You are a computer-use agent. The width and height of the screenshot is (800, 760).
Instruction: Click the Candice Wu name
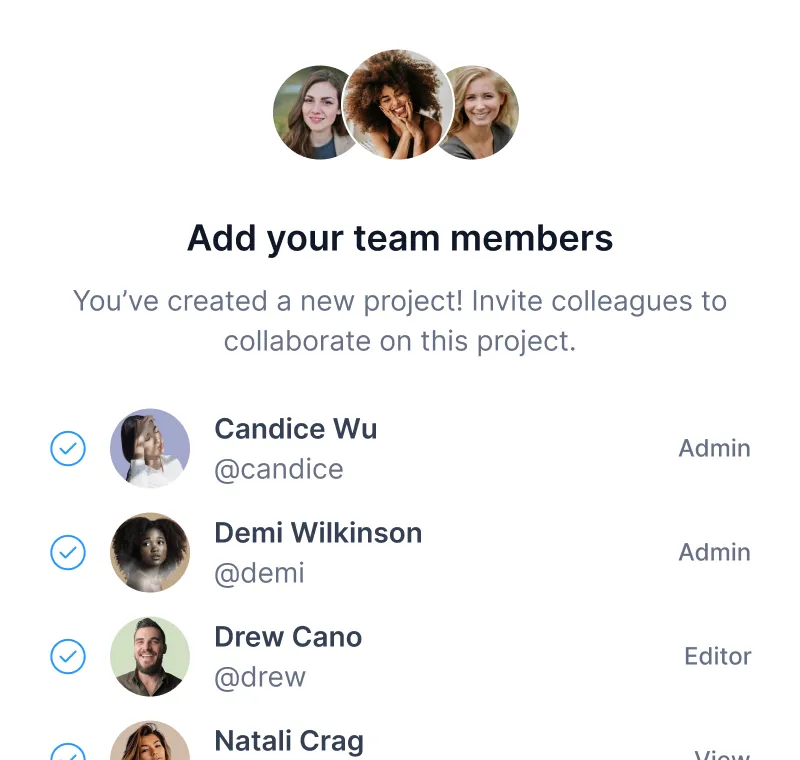pos(296,429)
